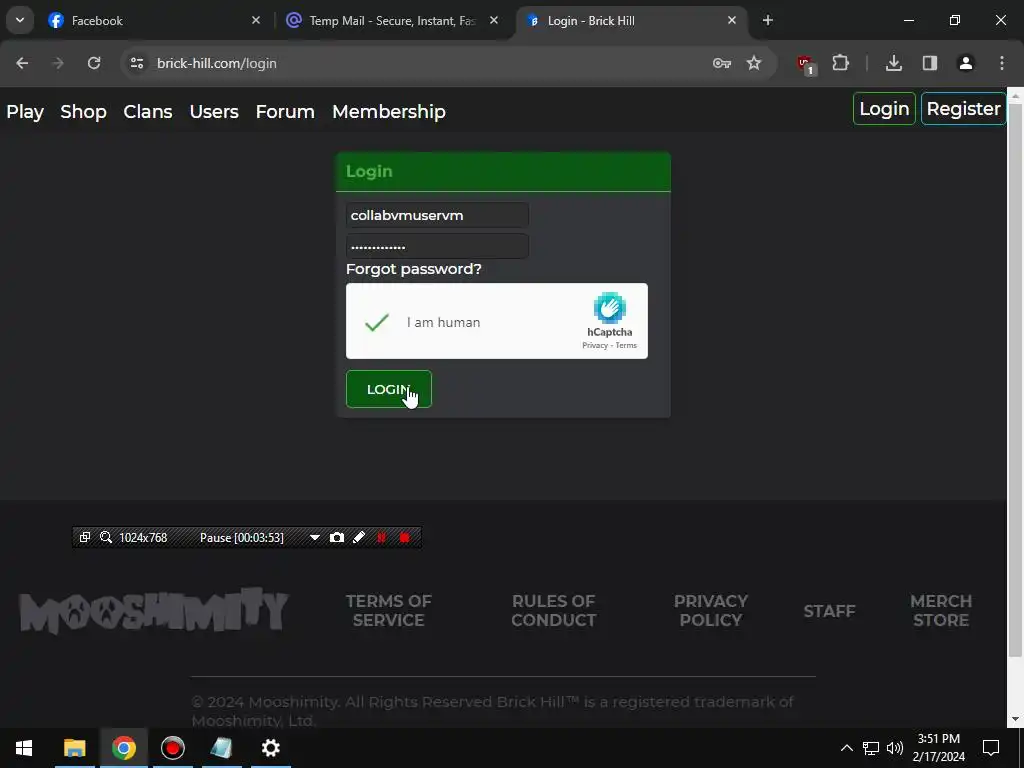Click the Chrome taskbar icon
1024x768 pixels.
click(x=123, y=748)
